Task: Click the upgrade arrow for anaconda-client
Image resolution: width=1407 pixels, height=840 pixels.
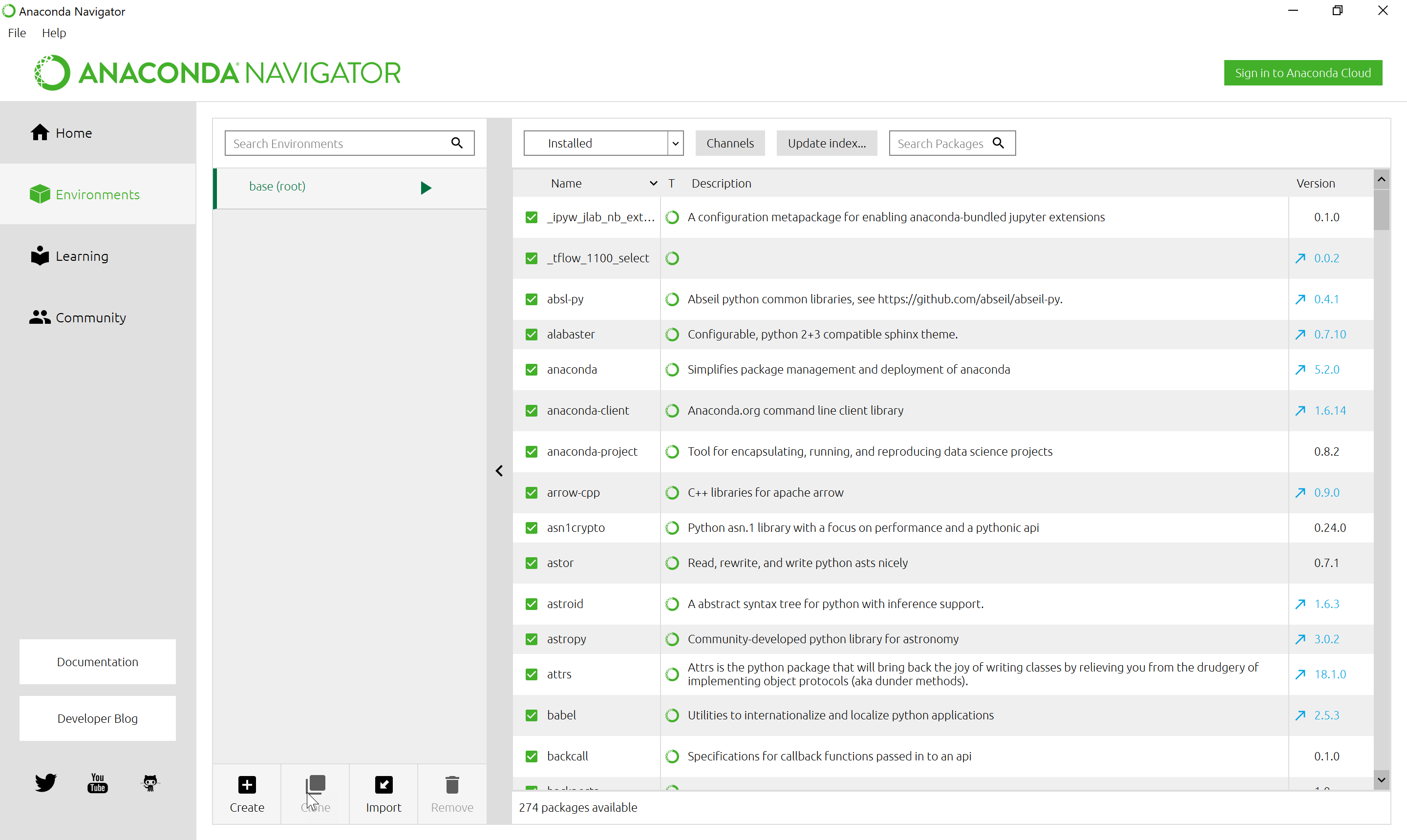Action: click(1300, 410)
